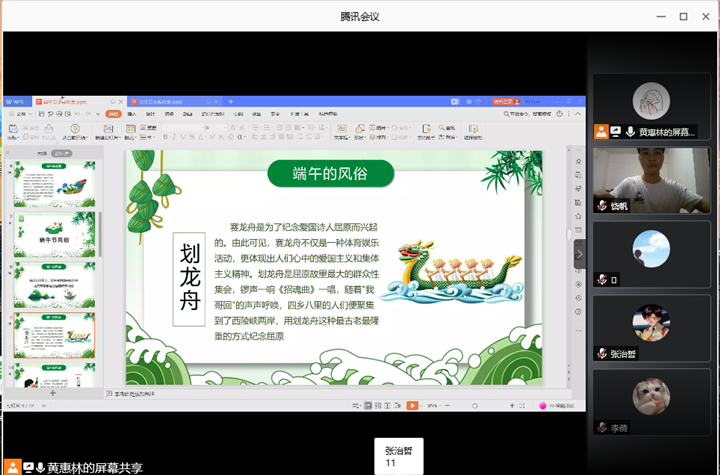
Task: Switch to slide sorter view in status bar
Action: [378, 406]
